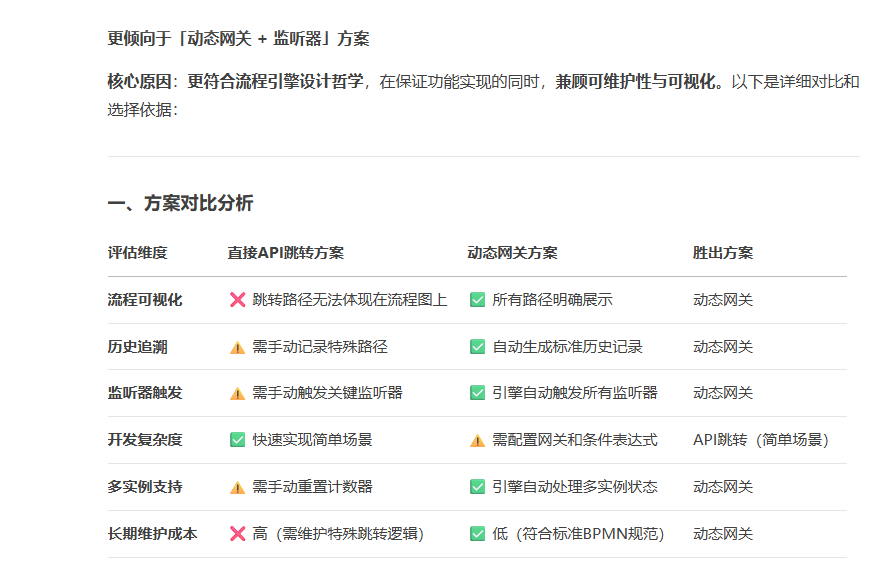Click the text 自动生成标准历史记录
Screen dimensions: 890x572
pos(567,347)
